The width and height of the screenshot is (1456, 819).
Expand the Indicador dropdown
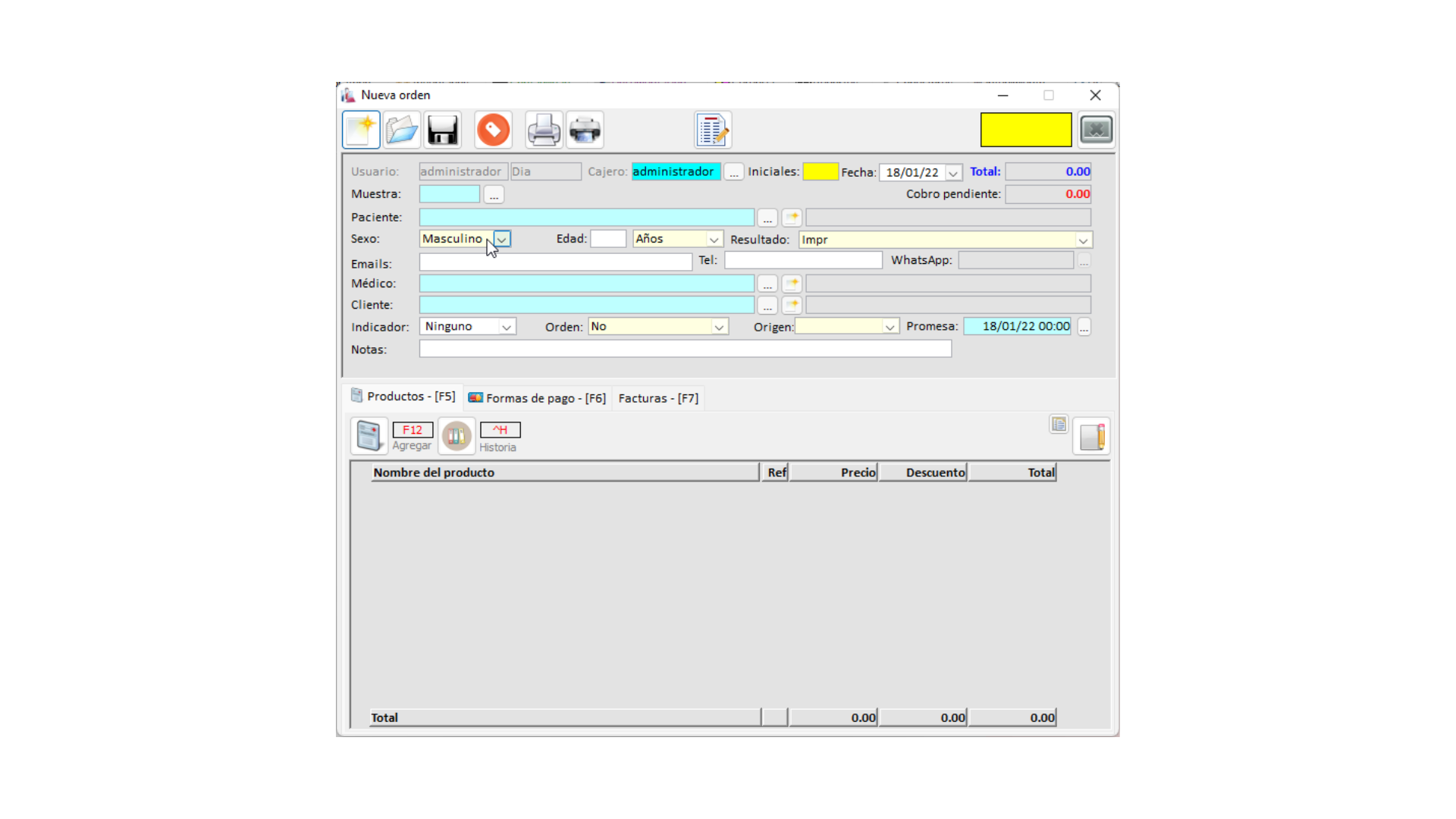tap(506, 327)
